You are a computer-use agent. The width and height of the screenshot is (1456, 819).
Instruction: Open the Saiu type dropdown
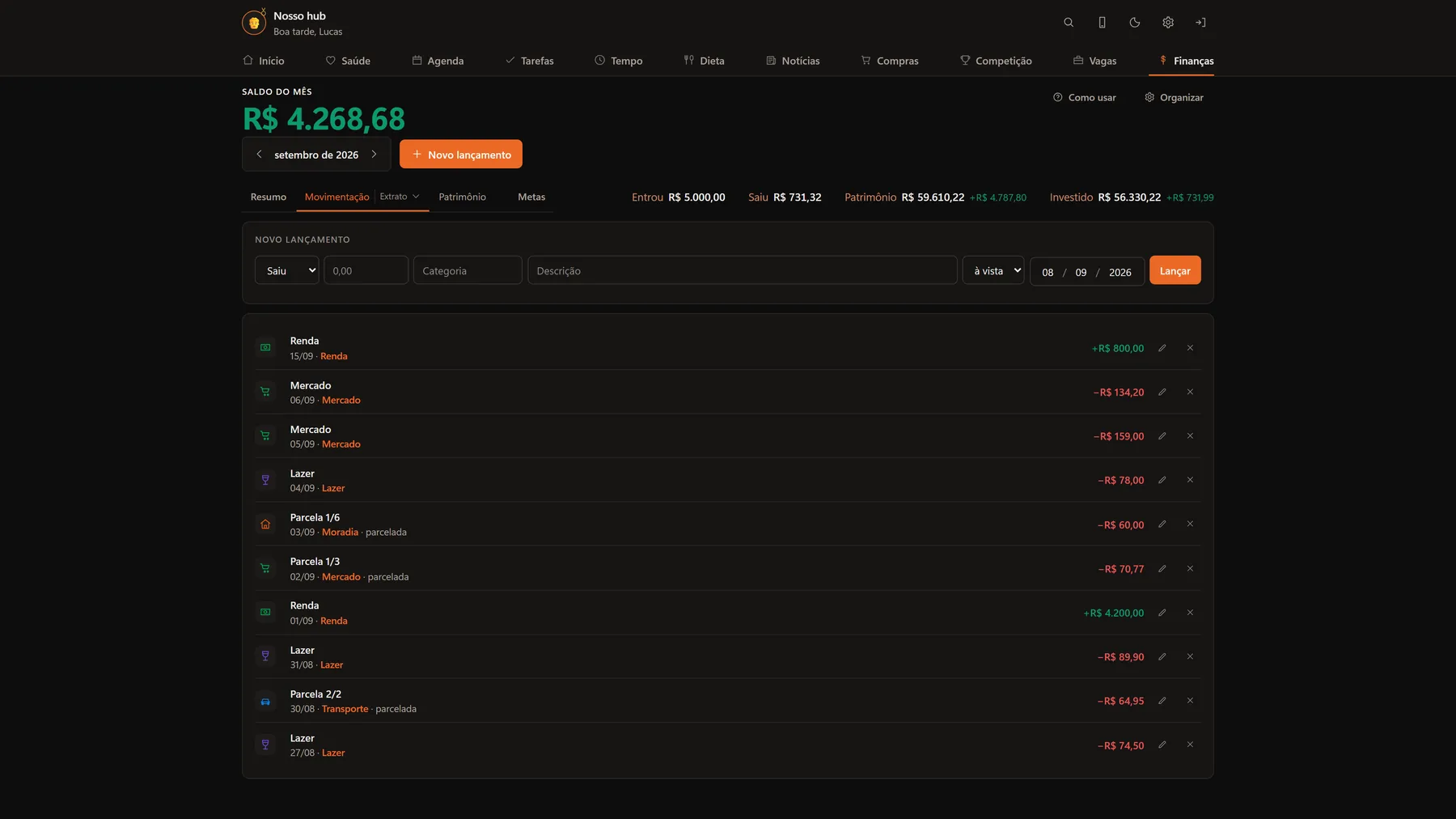coord(287,270)
